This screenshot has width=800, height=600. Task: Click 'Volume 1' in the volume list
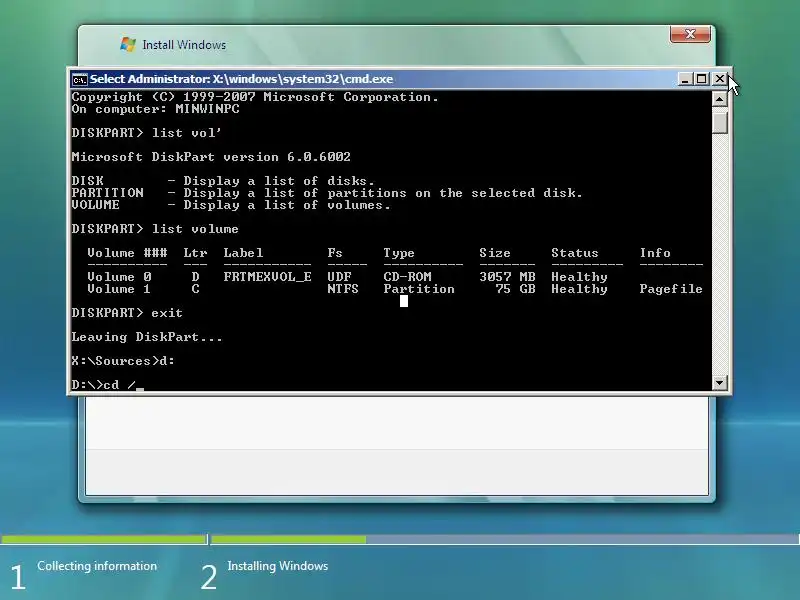[119, 289]
